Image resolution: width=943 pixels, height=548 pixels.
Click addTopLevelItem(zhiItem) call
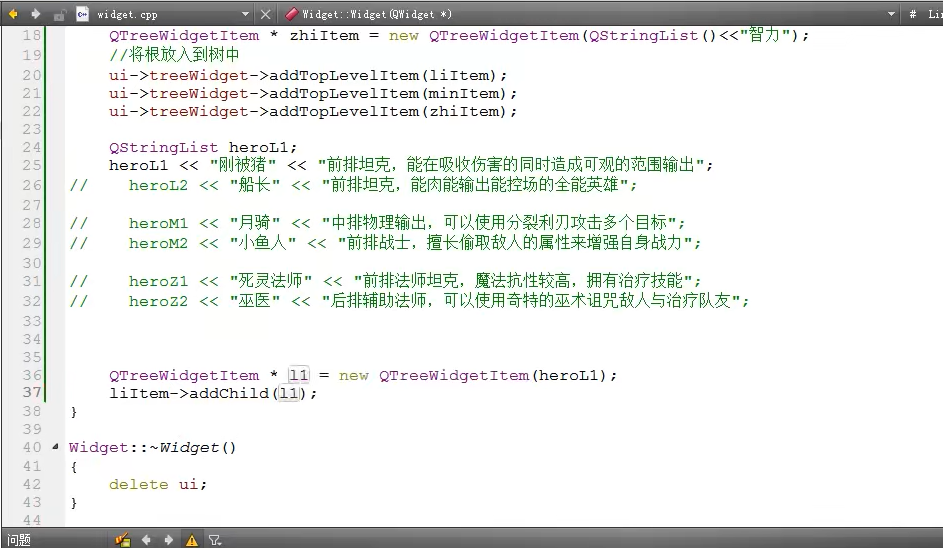[x=393, y=111]
